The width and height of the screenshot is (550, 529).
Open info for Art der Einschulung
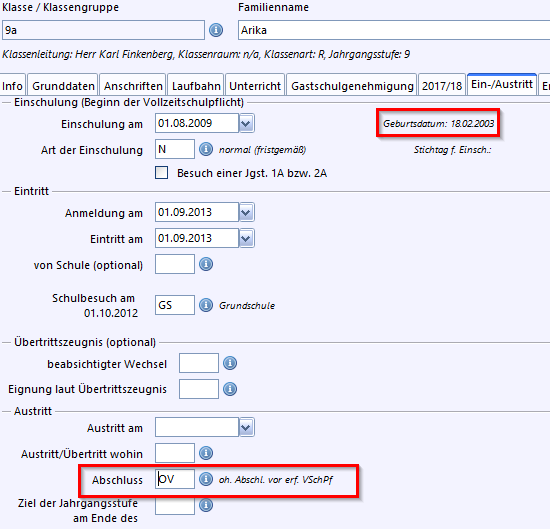click(206, 149)
